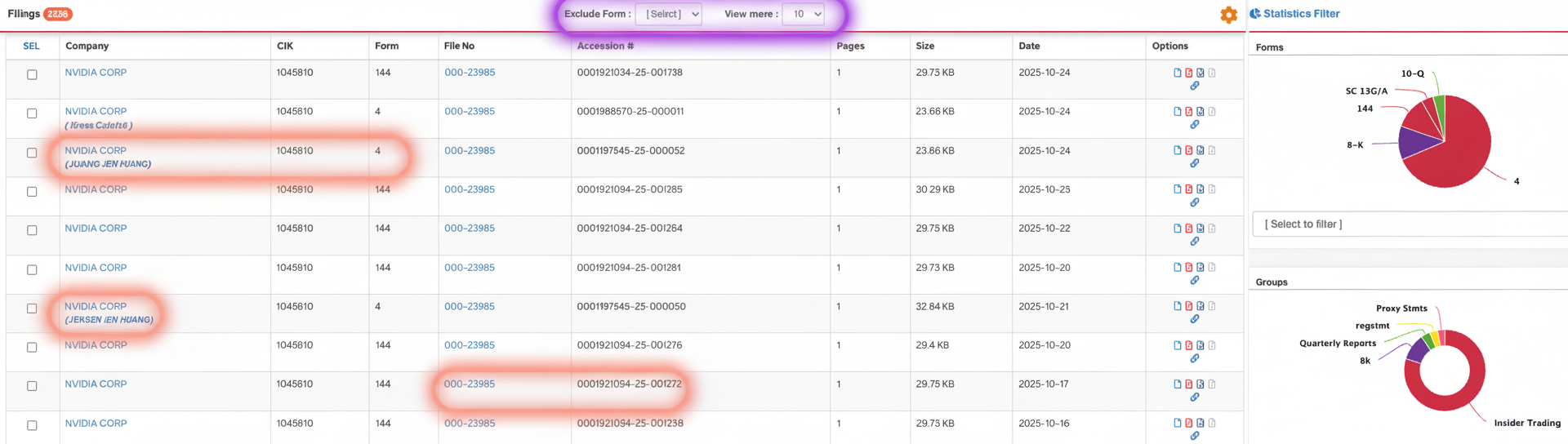Select the JUANG JEN HUANG row checkbox

pos(32,153)
